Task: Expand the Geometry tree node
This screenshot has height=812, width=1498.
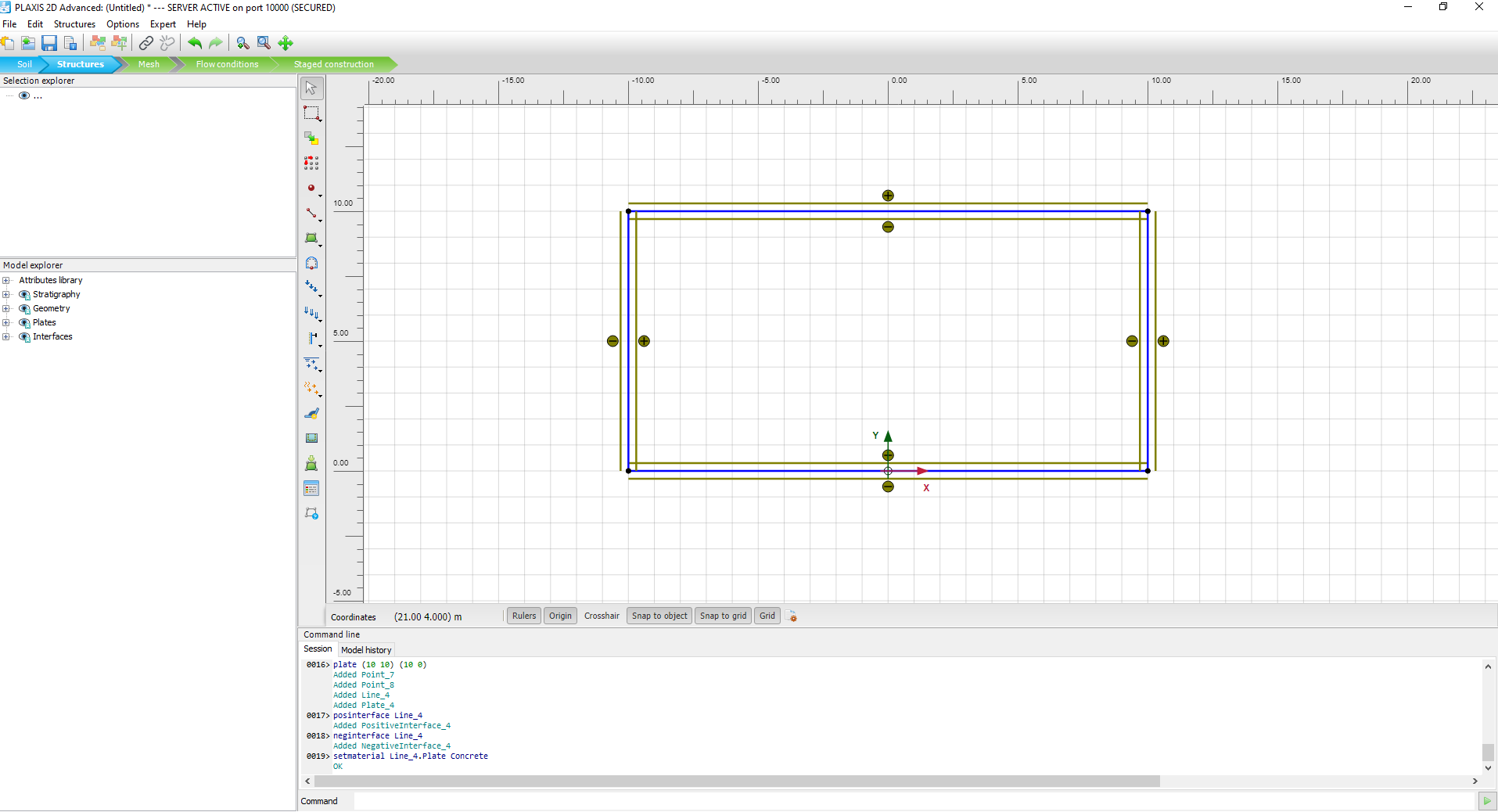Action: point(6,309)
